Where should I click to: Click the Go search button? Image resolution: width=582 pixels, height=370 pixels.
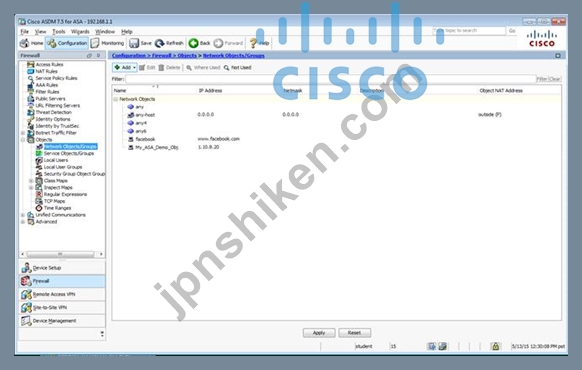click(x=512, y=30)
